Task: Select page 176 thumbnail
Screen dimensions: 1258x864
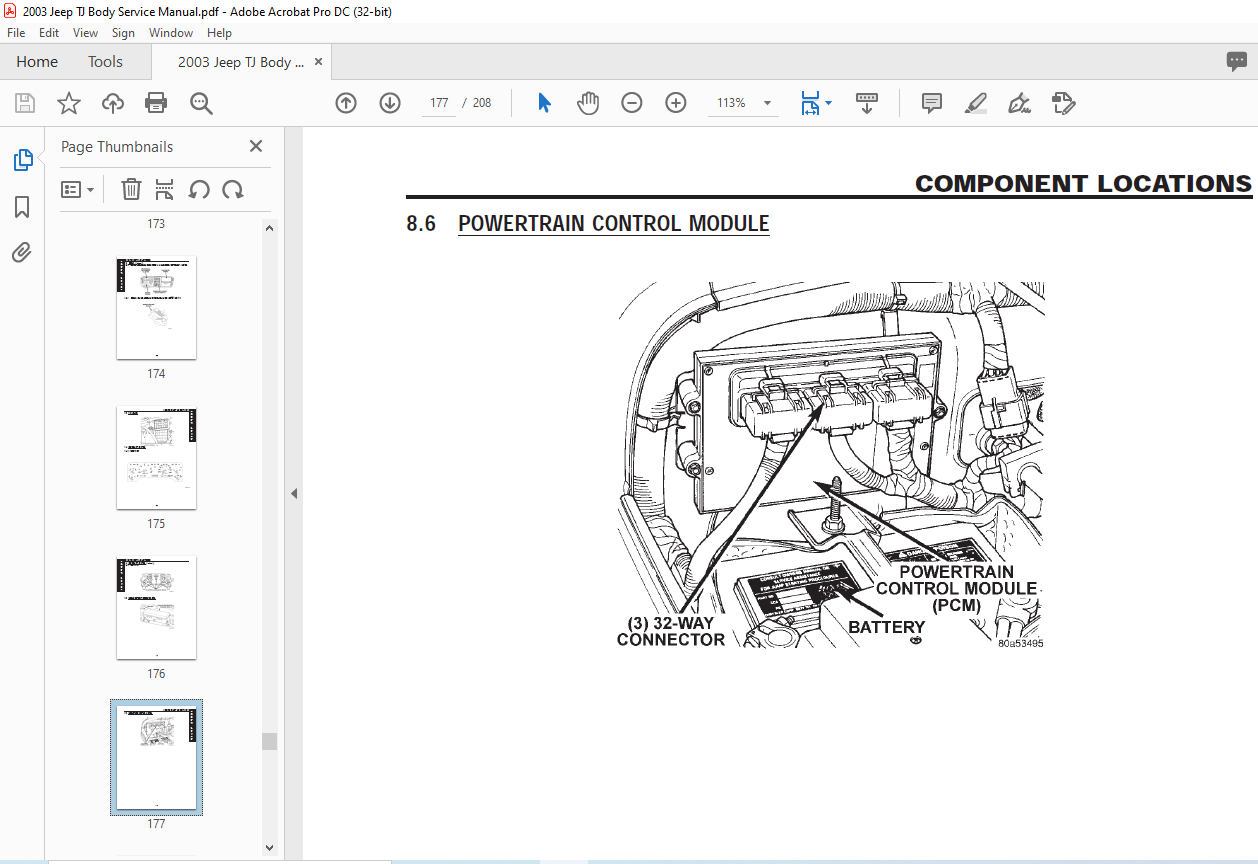Action: [x=156, y=608]
